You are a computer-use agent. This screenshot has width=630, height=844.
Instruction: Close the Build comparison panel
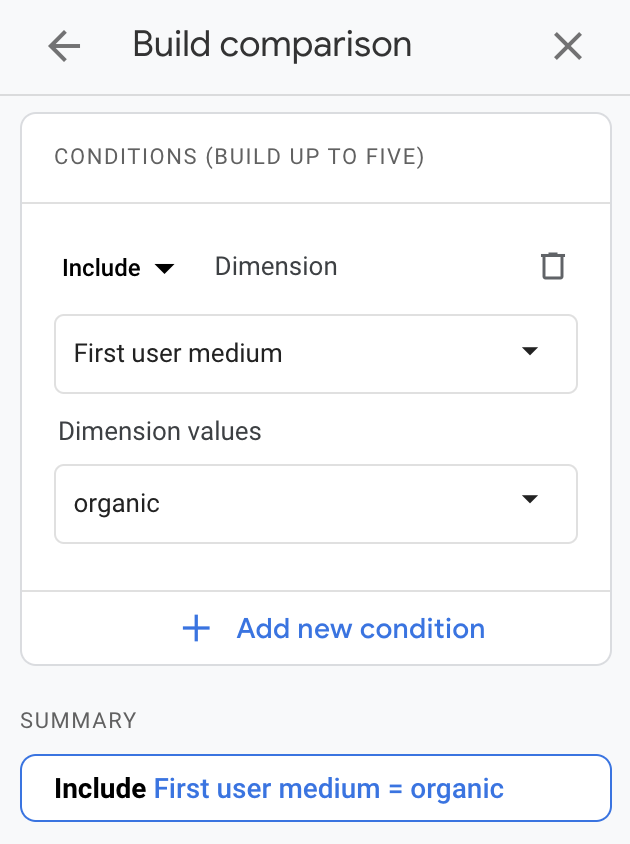(x=568, y=46)
